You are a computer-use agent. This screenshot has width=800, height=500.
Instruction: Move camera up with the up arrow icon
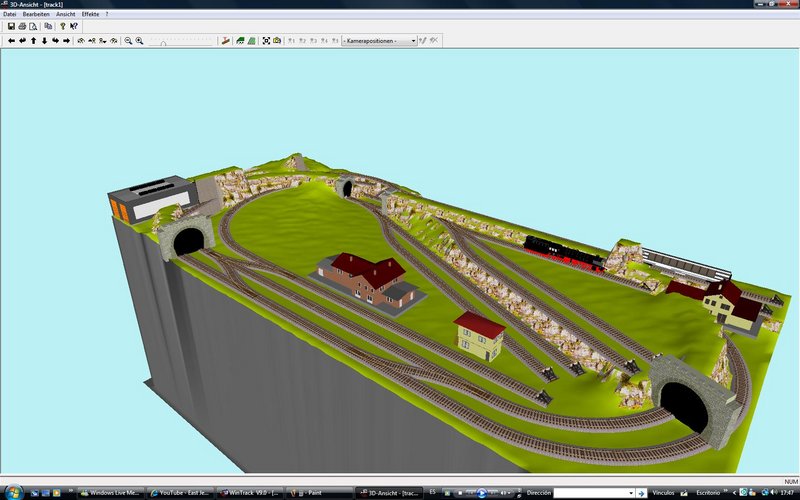click(x=33, y=40)
